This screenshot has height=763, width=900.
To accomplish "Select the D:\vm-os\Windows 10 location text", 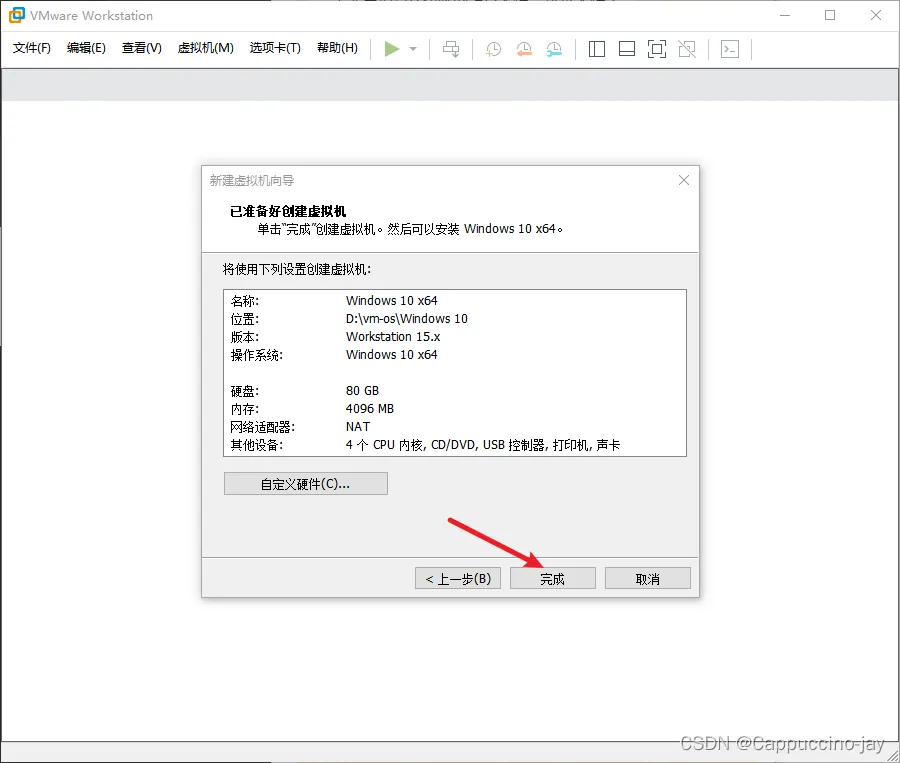I will pos(406,319).
